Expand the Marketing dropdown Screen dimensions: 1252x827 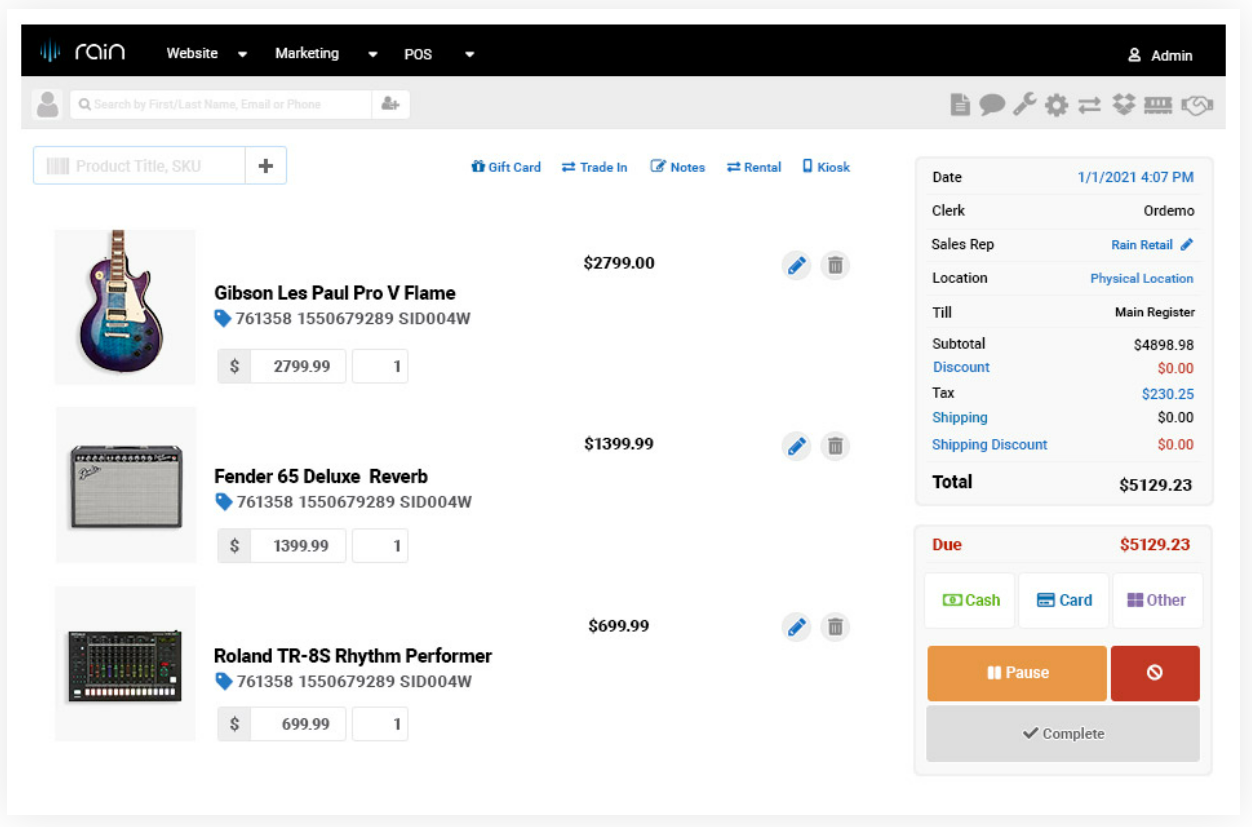tap(307, 53)
